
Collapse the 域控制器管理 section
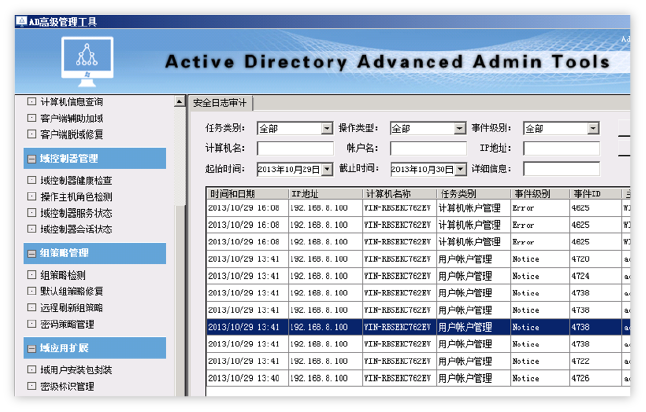click(32, 159)
